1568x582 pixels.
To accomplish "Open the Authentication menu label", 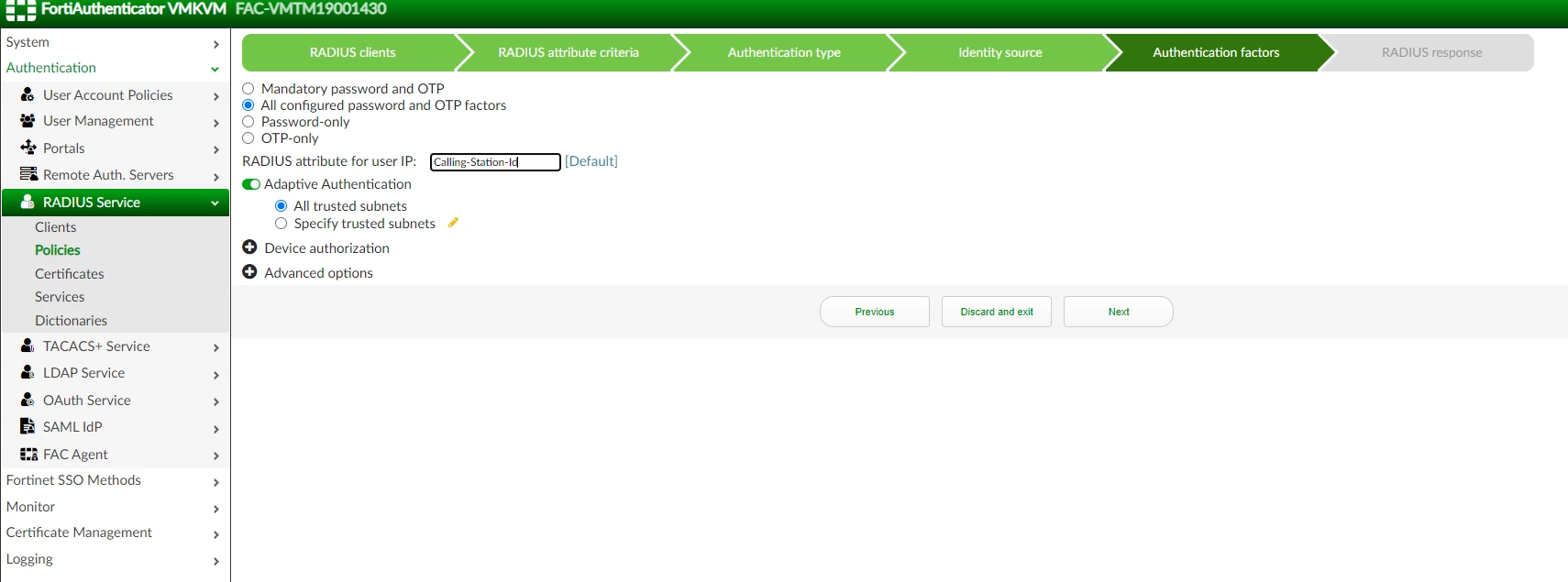I will (x=51, y=68).
